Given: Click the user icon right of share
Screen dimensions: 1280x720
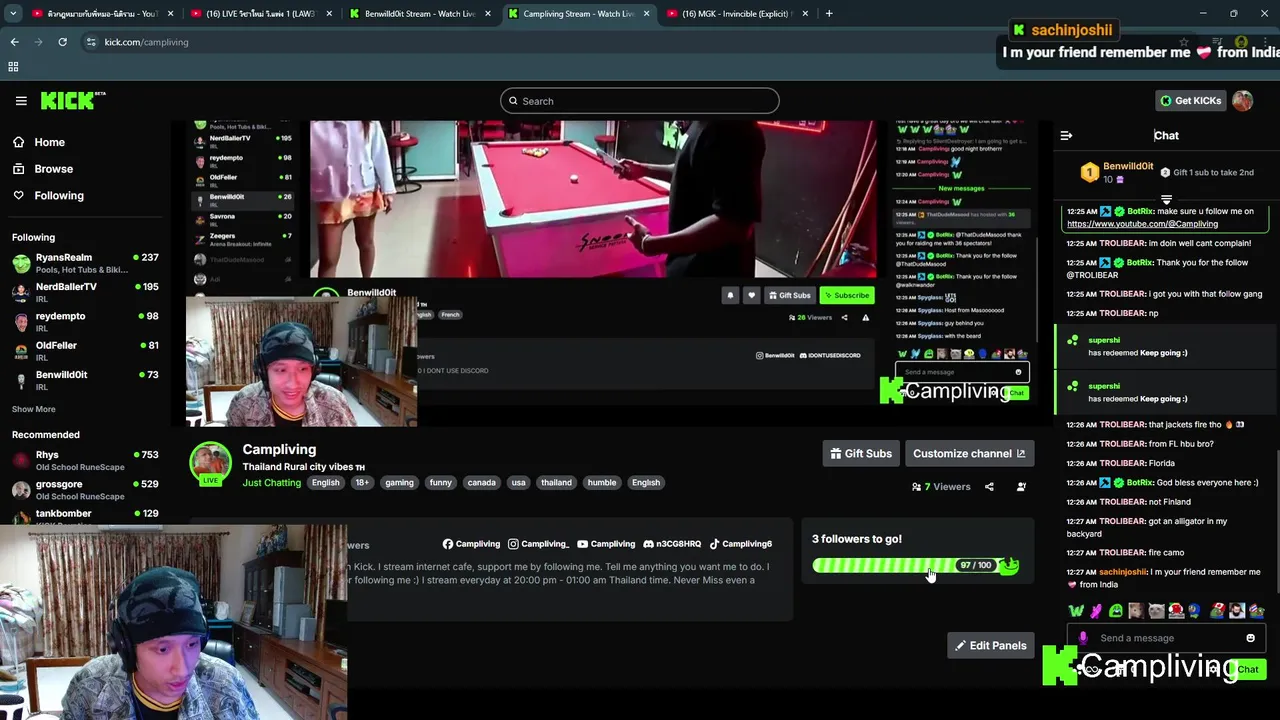Looking at the screenshot, I should pyautogui.click(x=1021, y=487).
